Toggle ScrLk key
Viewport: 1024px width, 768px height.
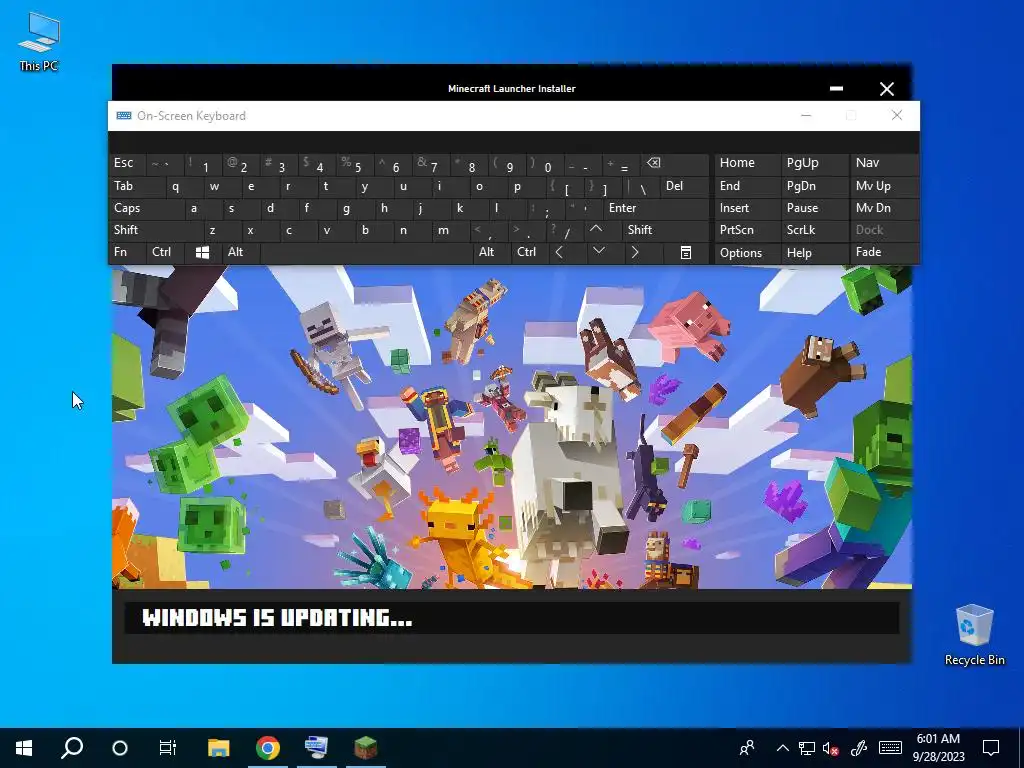click(814, 230)
